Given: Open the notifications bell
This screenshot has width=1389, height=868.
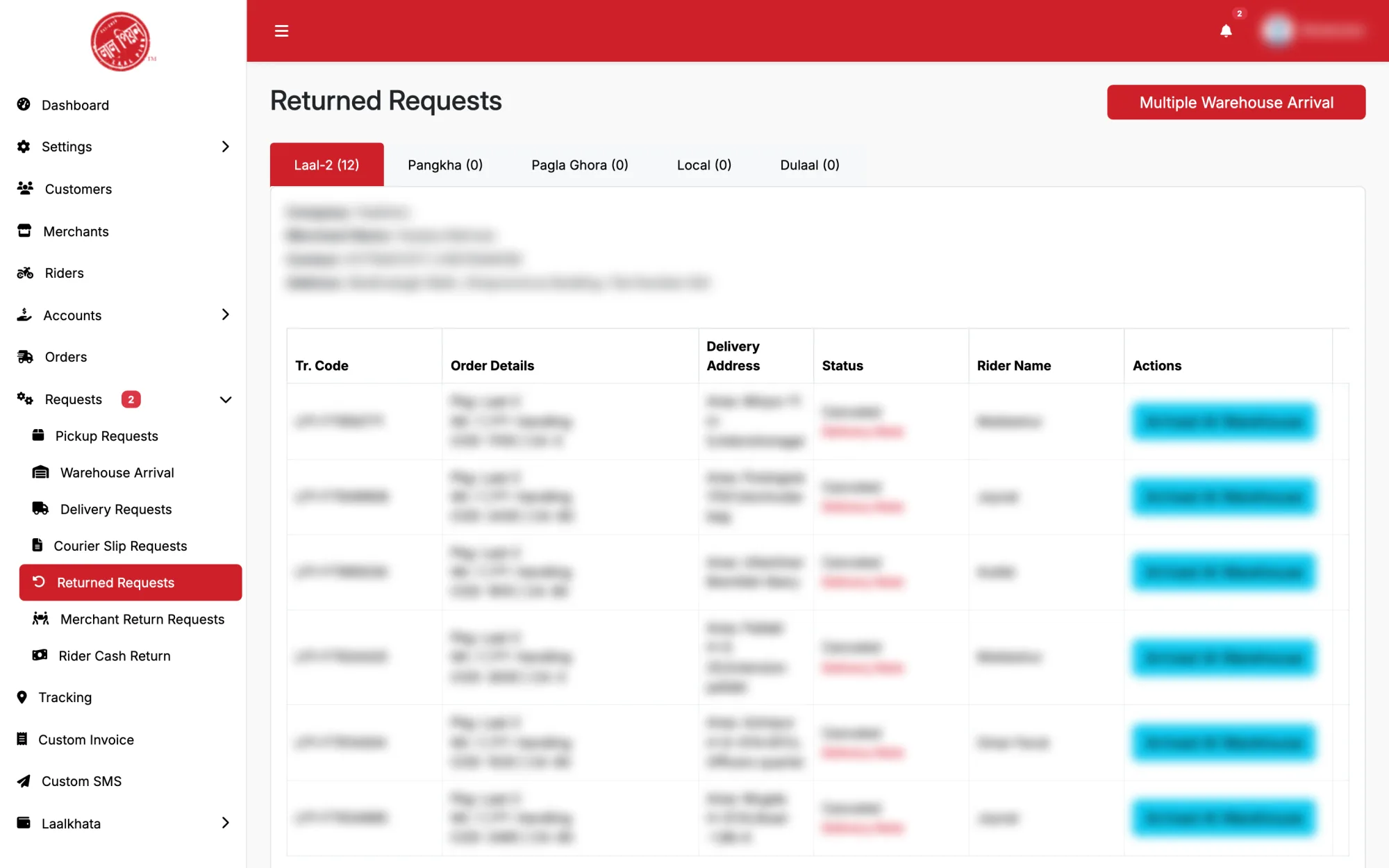Looking at the screenshot, I should [1226, 31].
